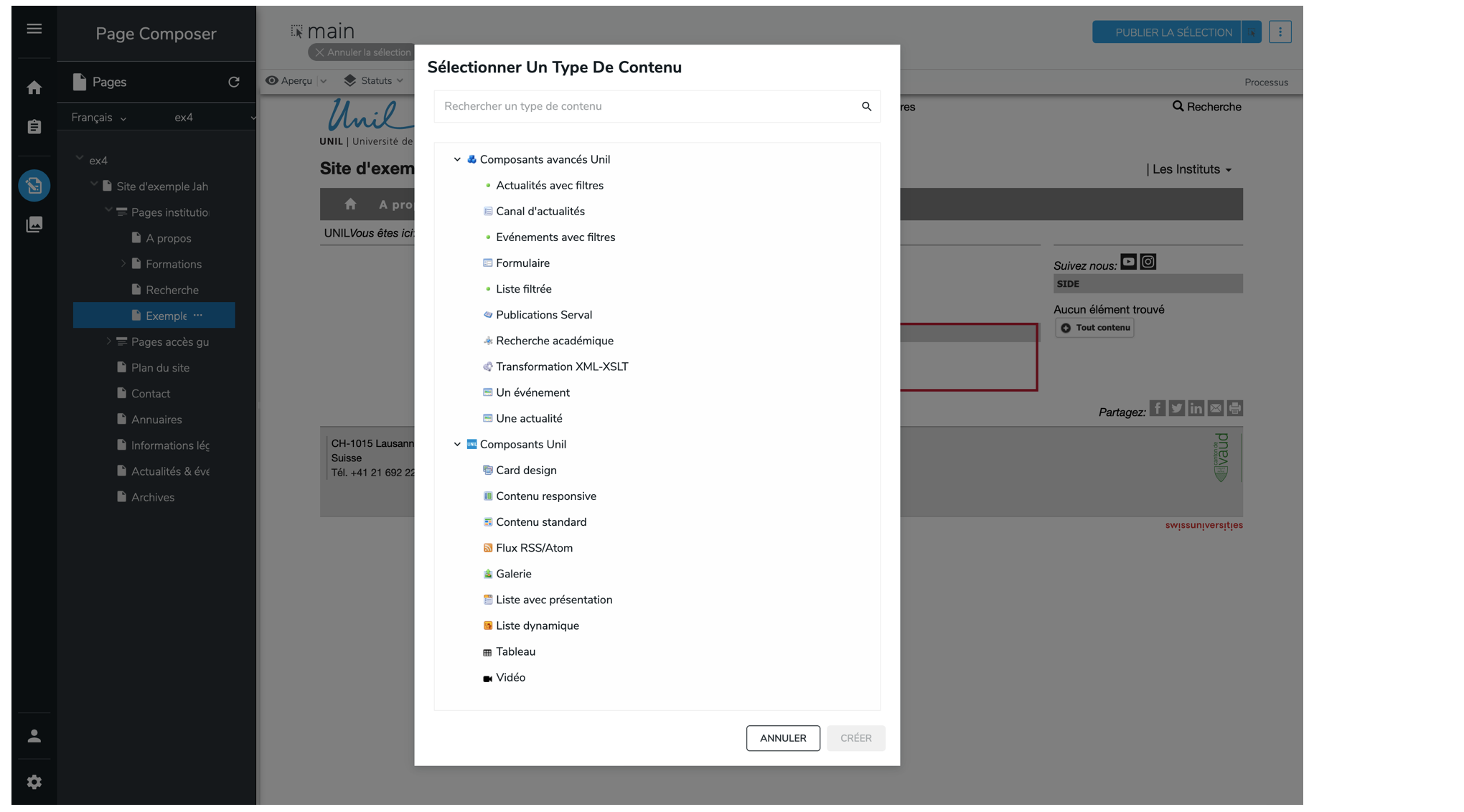The image size is (1464, 812).
Task: Focus the content type search field
Action: (x=646, y=106)
